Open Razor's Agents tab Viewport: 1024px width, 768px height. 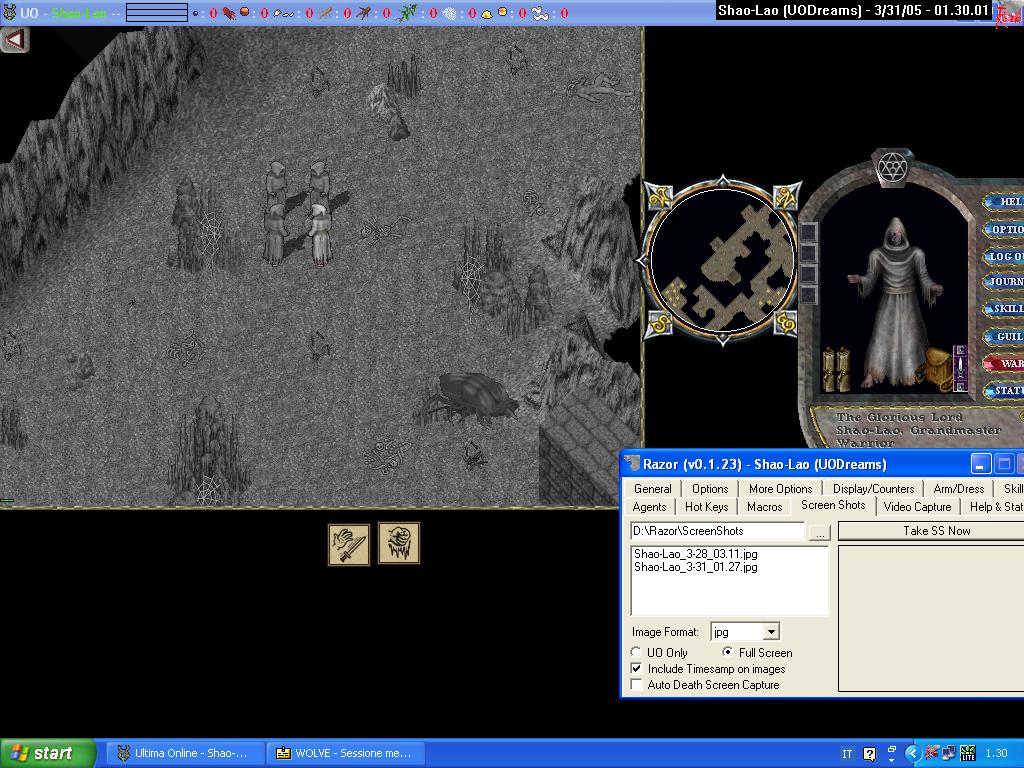tap(649, 507)
